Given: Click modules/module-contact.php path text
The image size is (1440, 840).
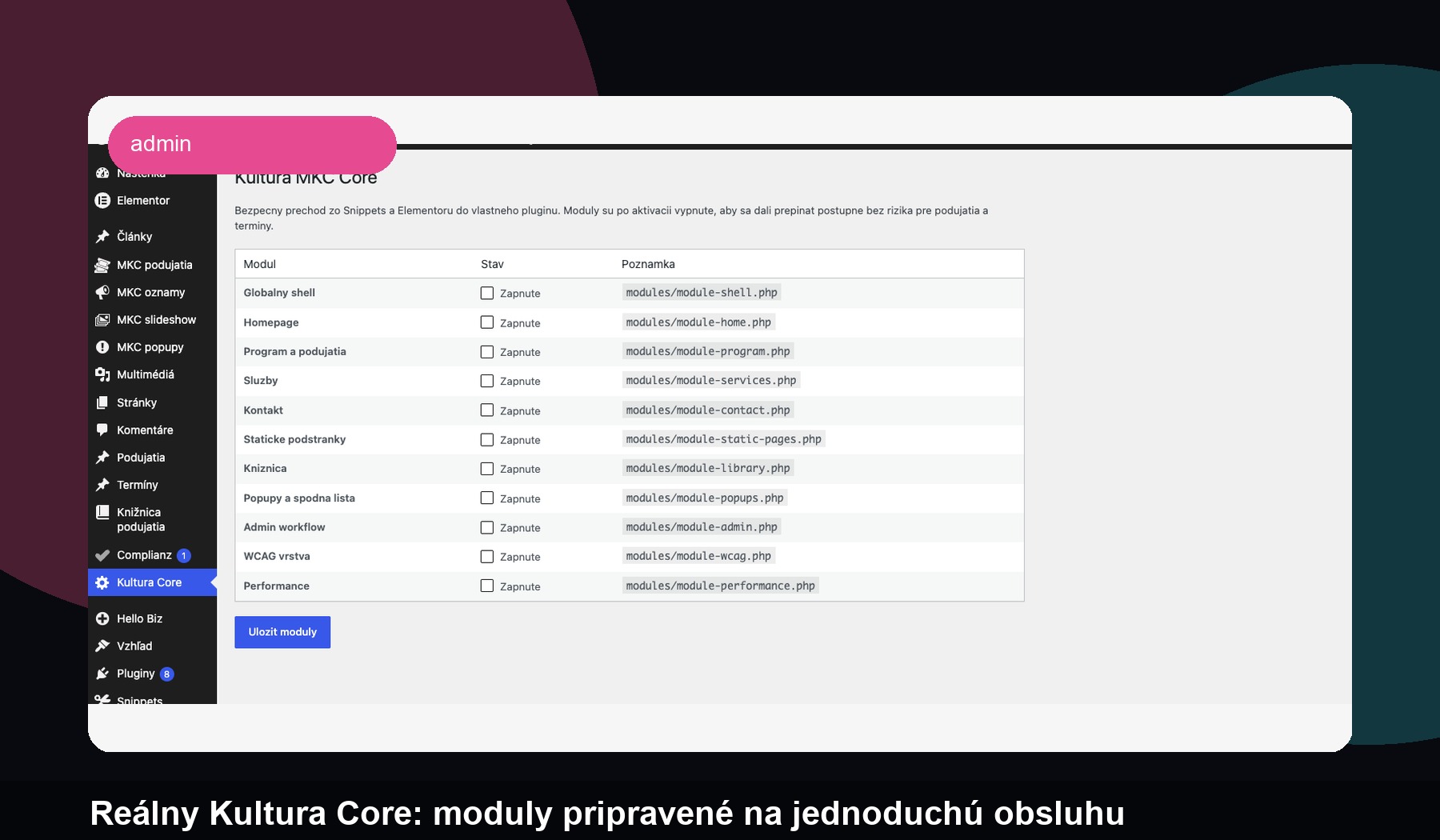Looking at the screenshot, I should pos(708,410).
